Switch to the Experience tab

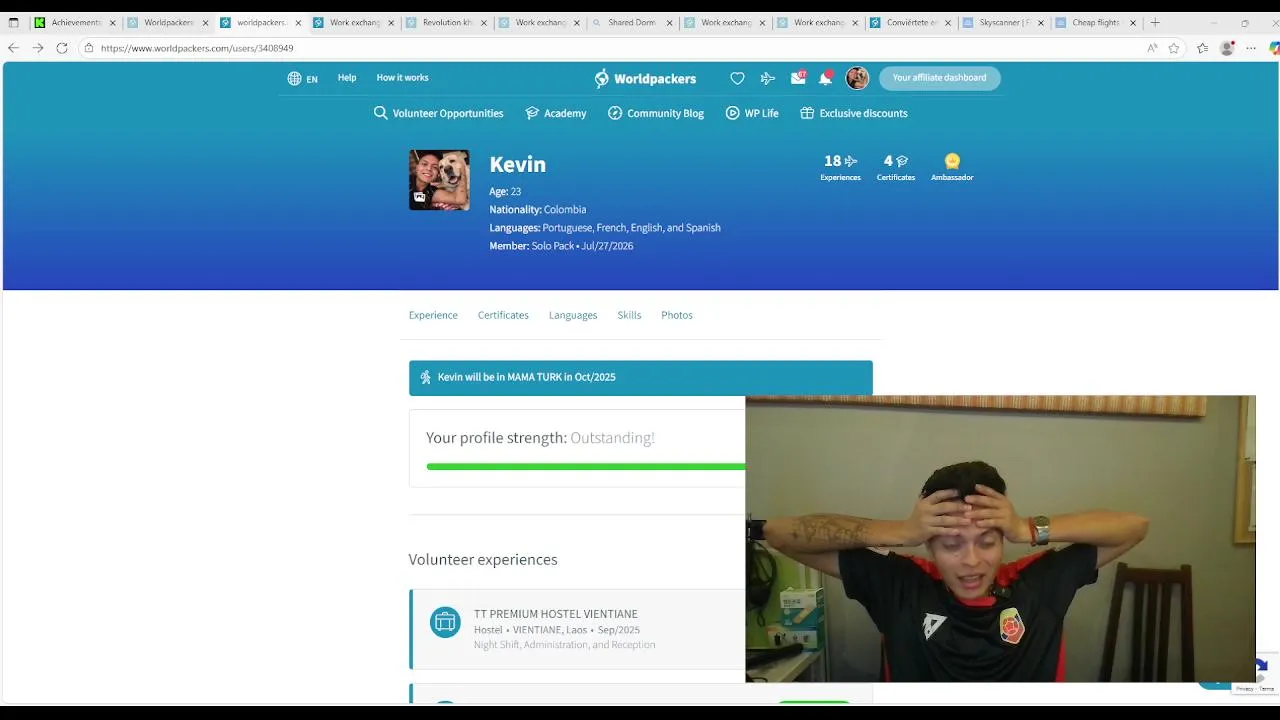pyautogui.click(x=433, y=315)
